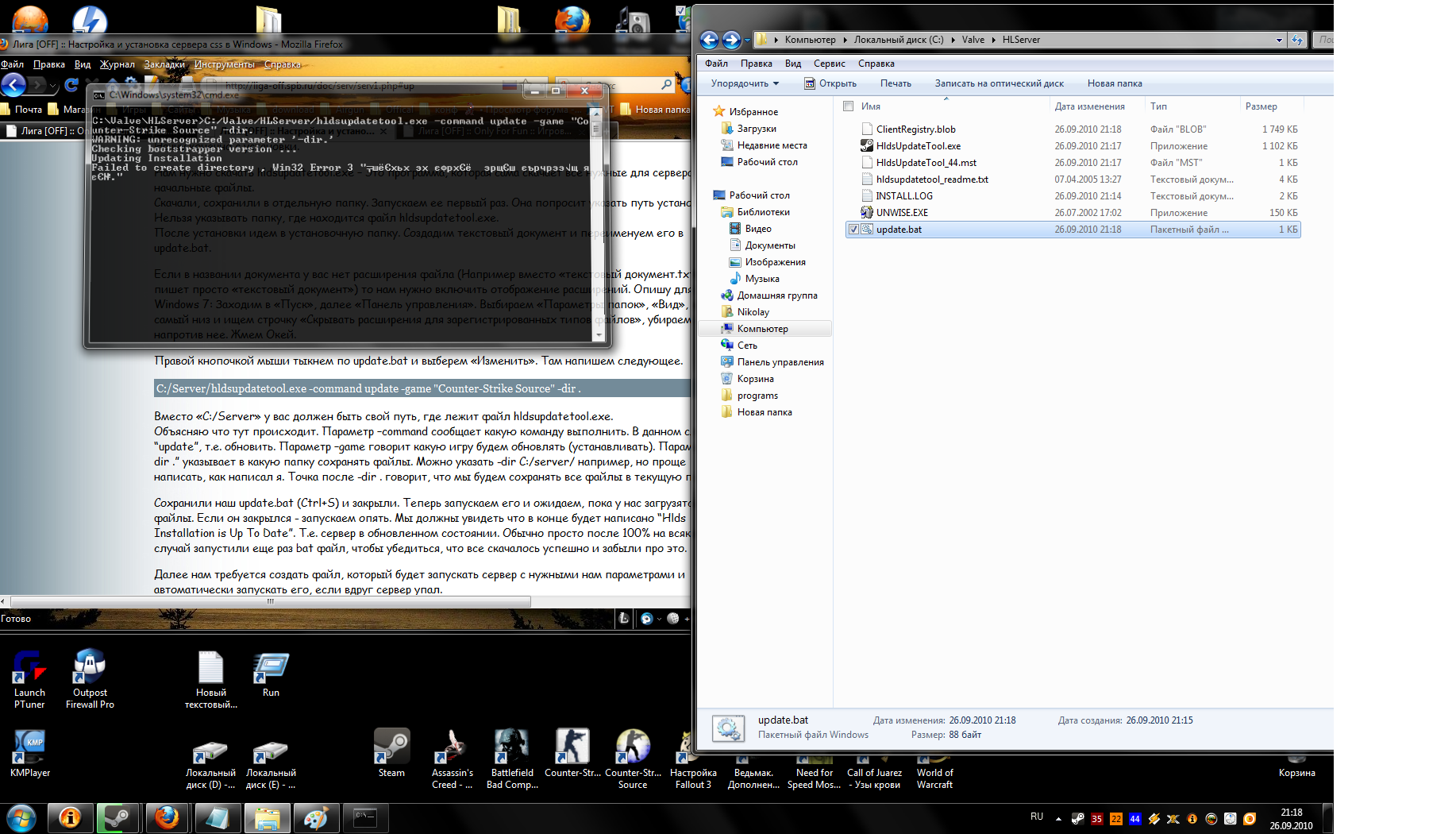The height and width of the screenshot is (834, 1456).
Task: Open the Журнал menu in Firefox
Action: (117, 64)
